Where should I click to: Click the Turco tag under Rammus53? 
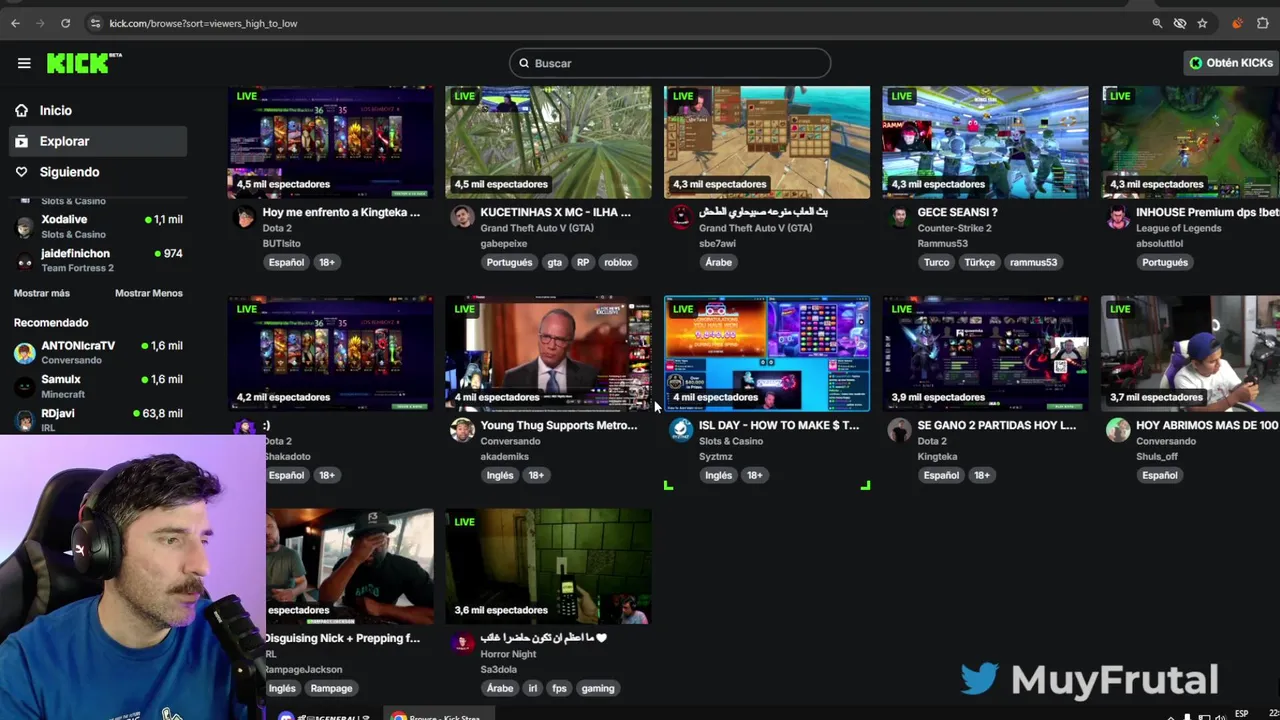936,262
